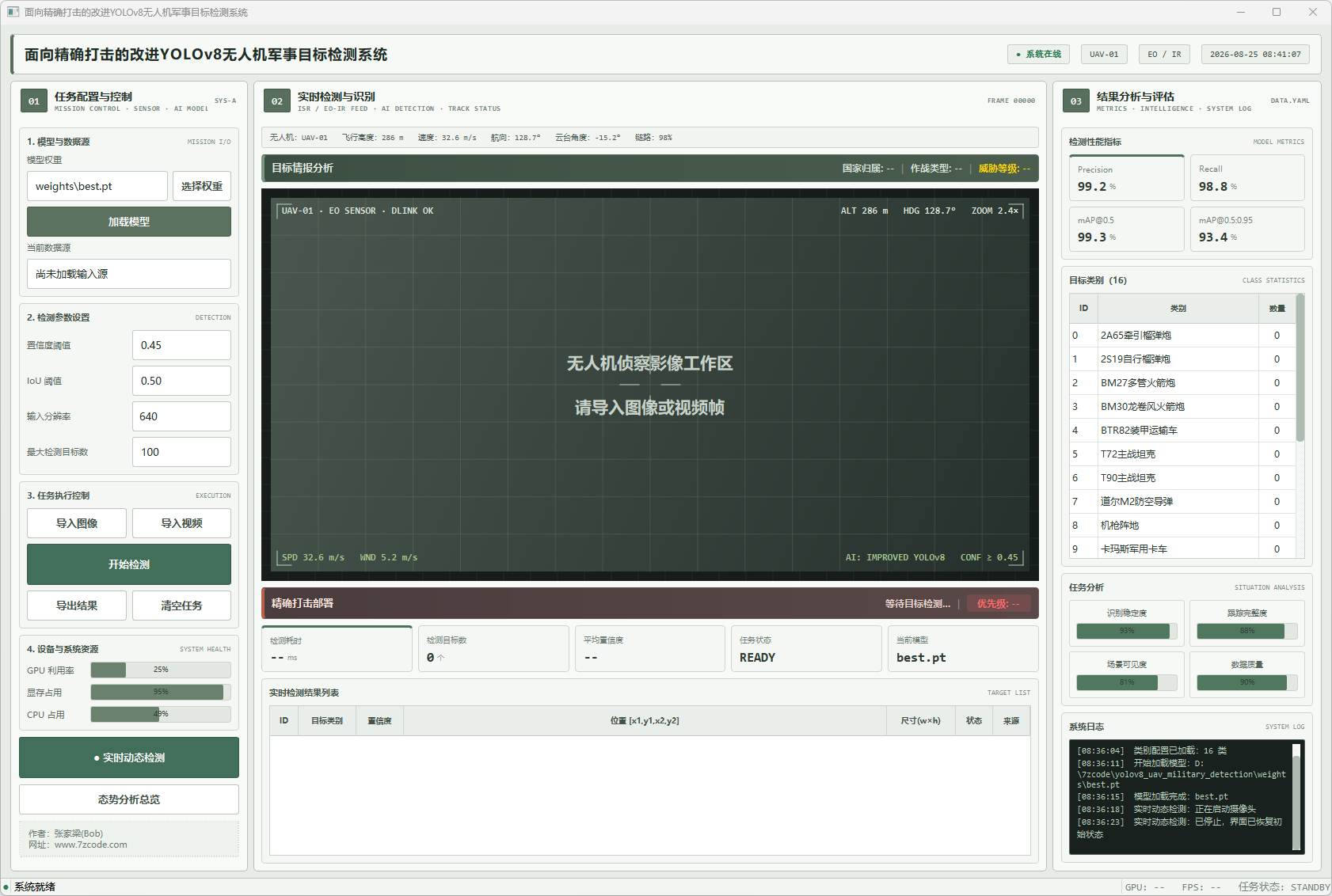1332x896 pixels.
Task: Click the 当前数据源 input source field
Action: (129, 274)
